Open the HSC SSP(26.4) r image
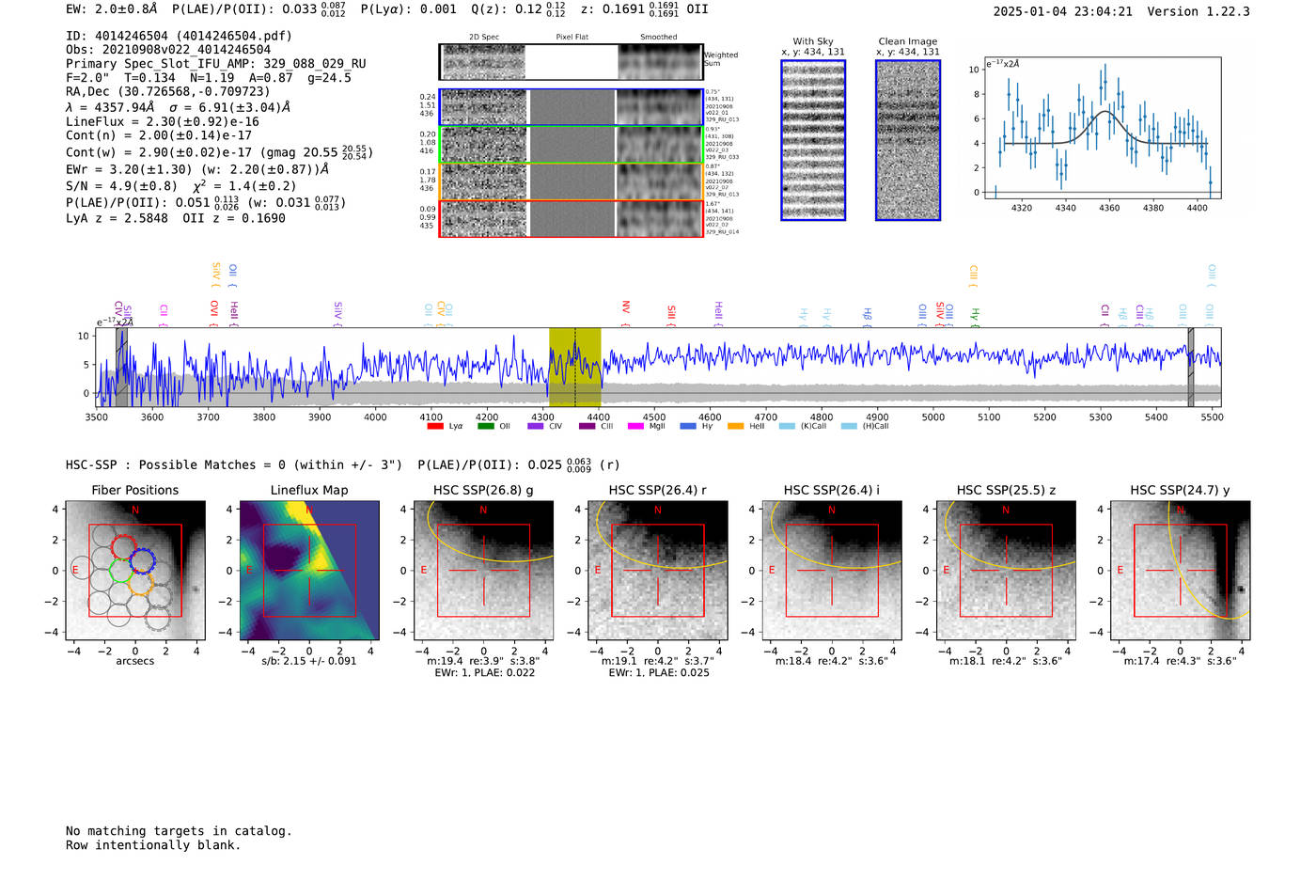Image resolution: width=1316 pixels, height=896 pixels. point(658,571)
